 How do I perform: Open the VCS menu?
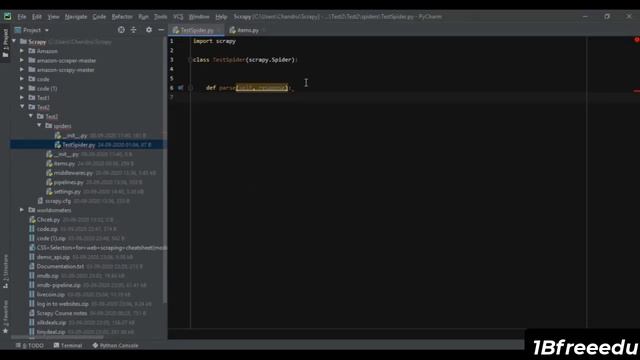click(x=178, y=17)
